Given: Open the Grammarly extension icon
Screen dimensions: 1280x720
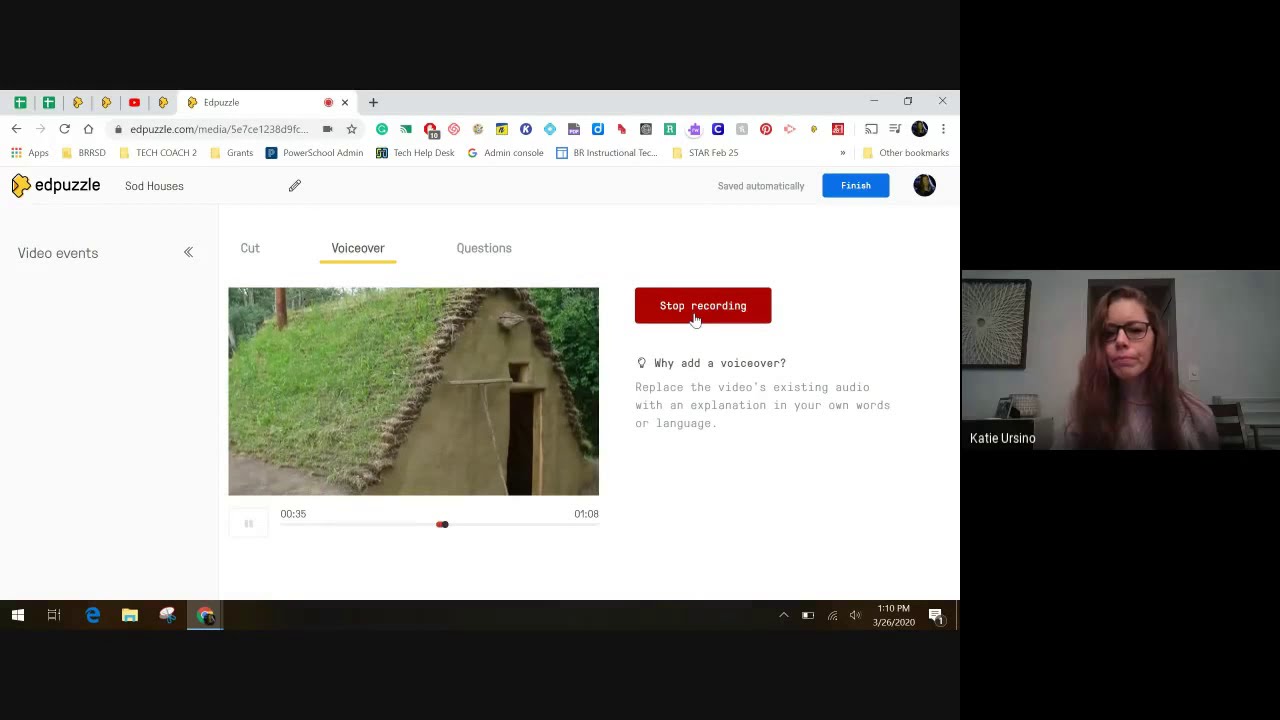Looking at the screenshot, I should [382, 129].
